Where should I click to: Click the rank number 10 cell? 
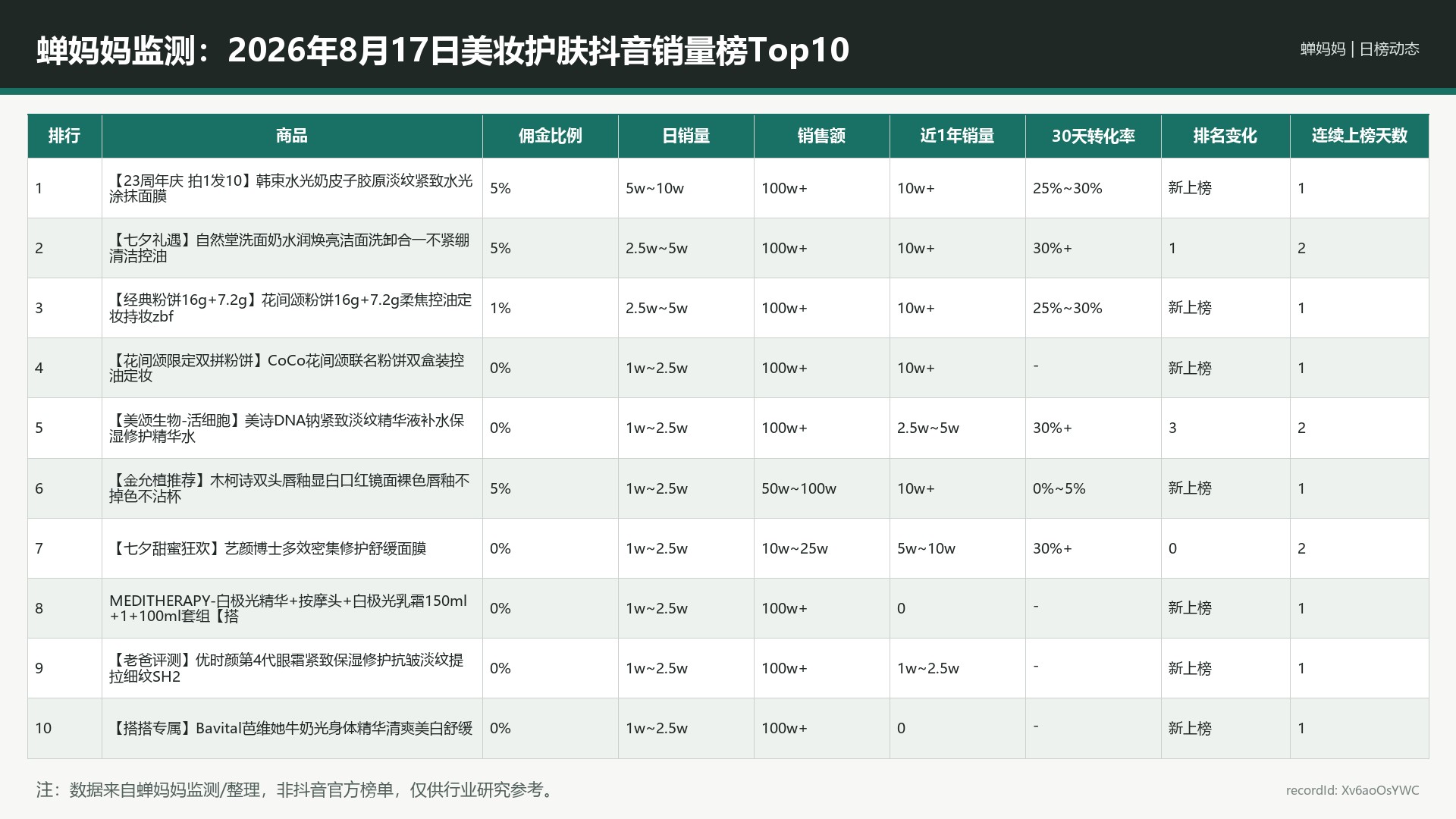[x=64, y=728]
